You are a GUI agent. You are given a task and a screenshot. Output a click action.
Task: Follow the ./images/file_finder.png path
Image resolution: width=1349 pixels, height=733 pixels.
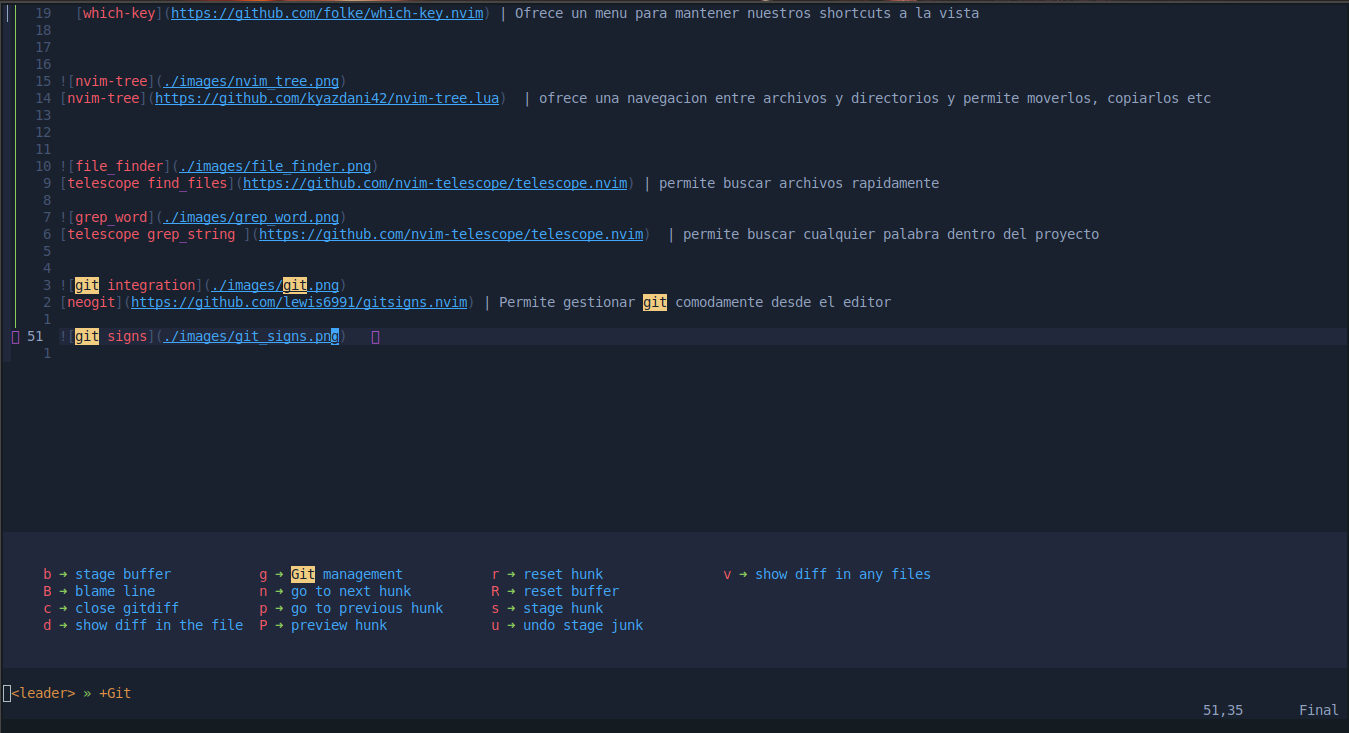[x=275, y=166]
